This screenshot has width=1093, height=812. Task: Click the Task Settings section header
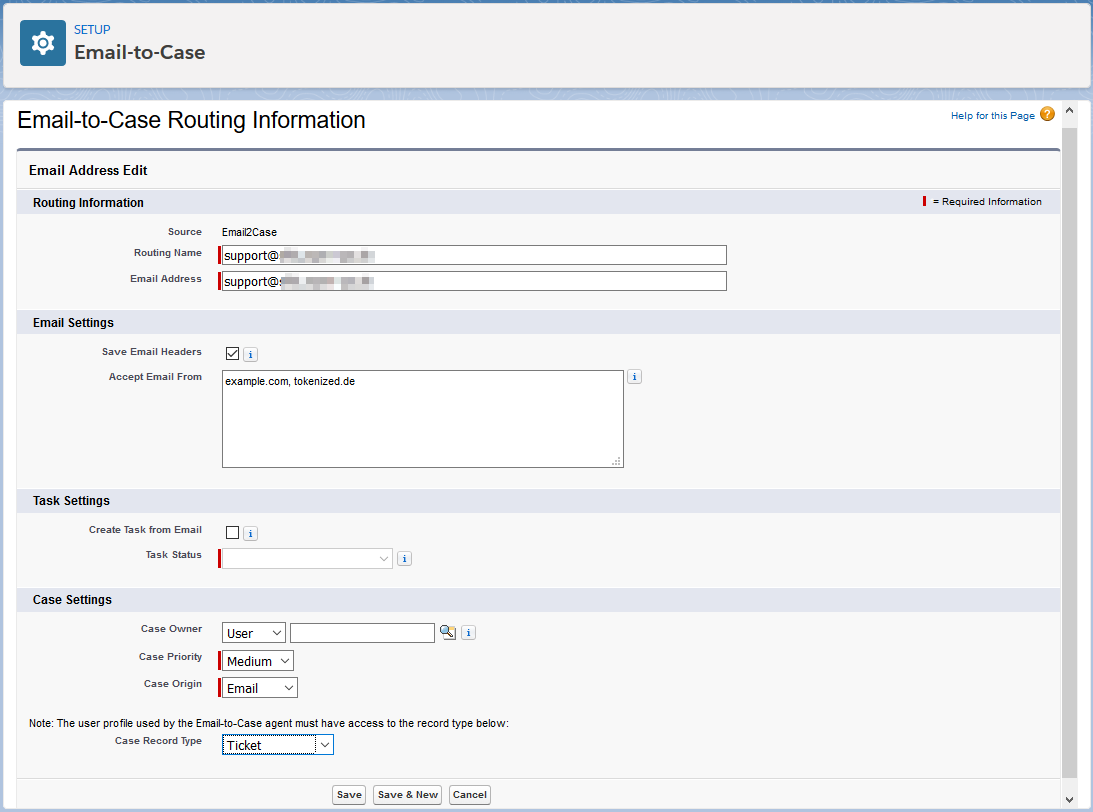tap(71, 500)
